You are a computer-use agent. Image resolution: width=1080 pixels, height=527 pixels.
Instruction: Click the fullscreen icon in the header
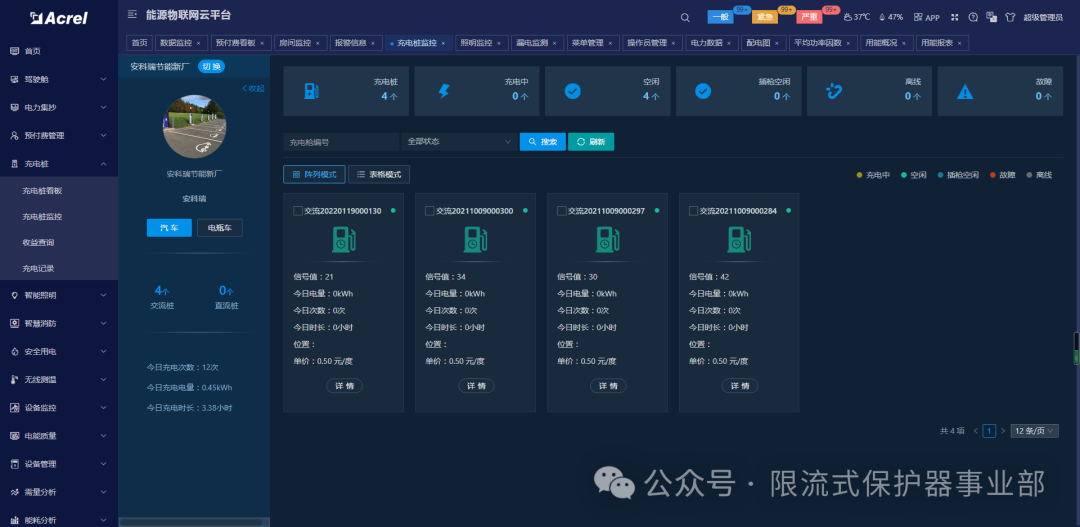(955, 17)
